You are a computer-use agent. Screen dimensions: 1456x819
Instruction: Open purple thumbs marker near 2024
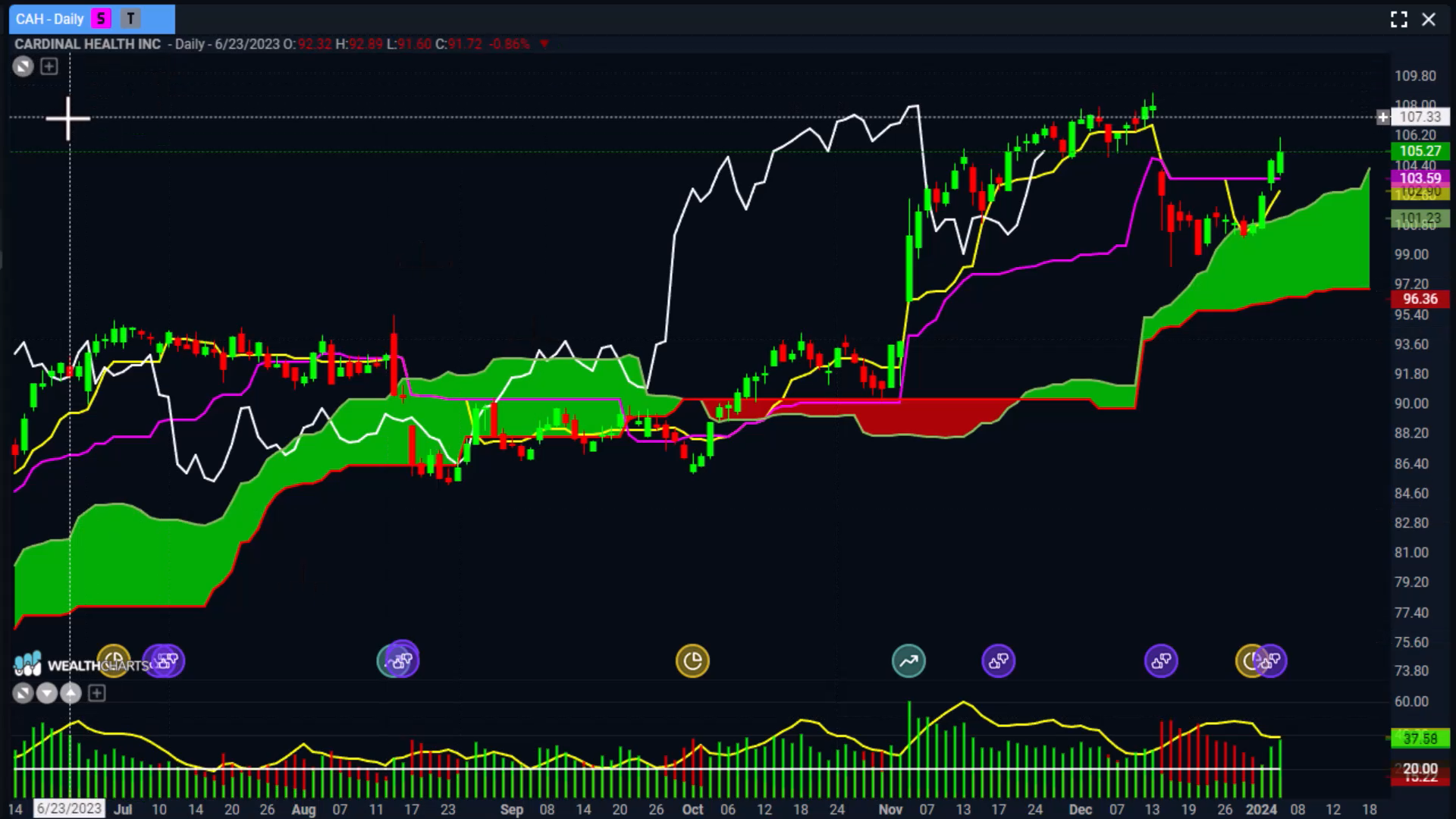click(1272, 661)
